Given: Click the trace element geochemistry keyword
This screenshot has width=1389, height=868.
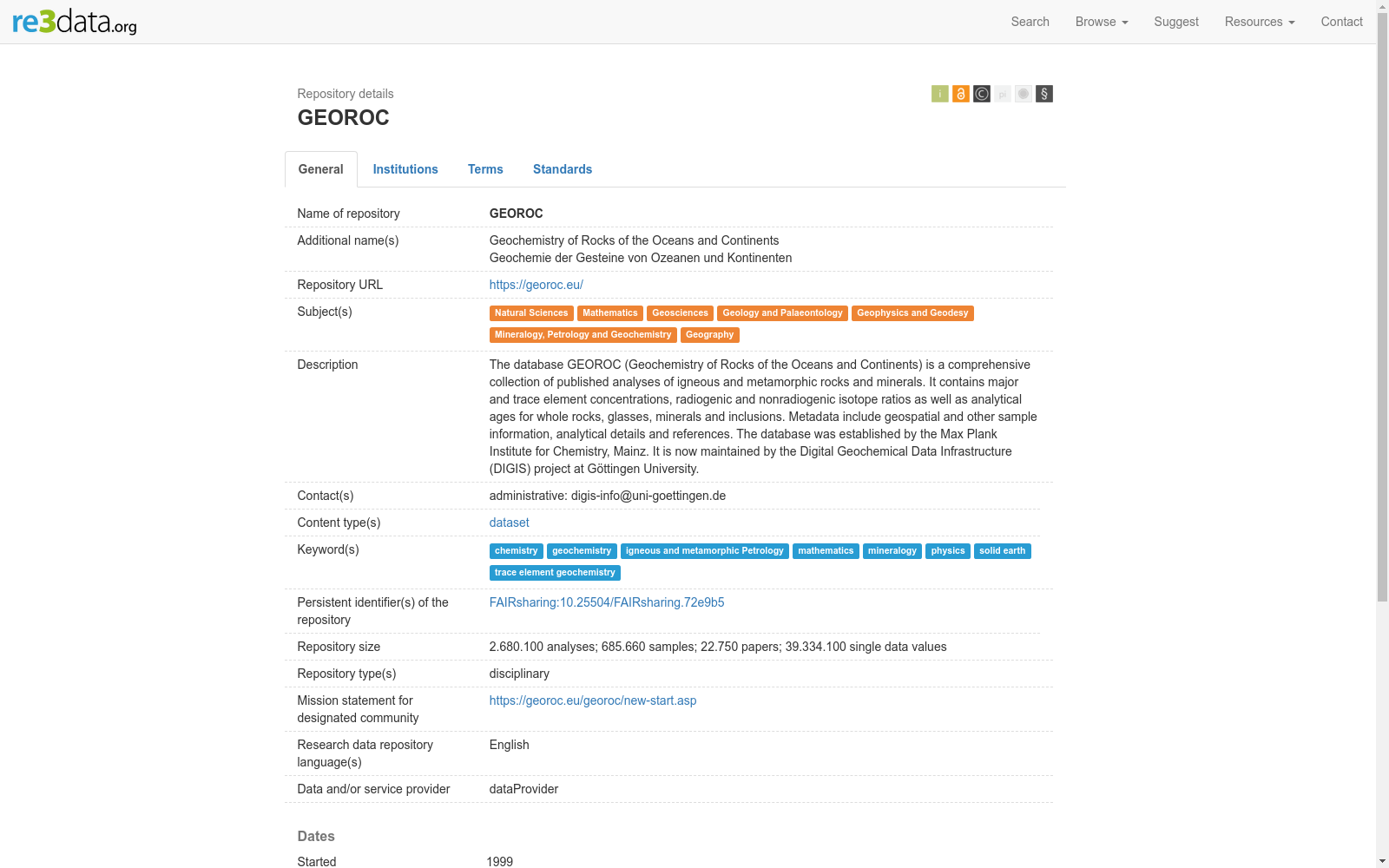Looking at the screenshot, I should pyautogui.click(x=555, y=573).
